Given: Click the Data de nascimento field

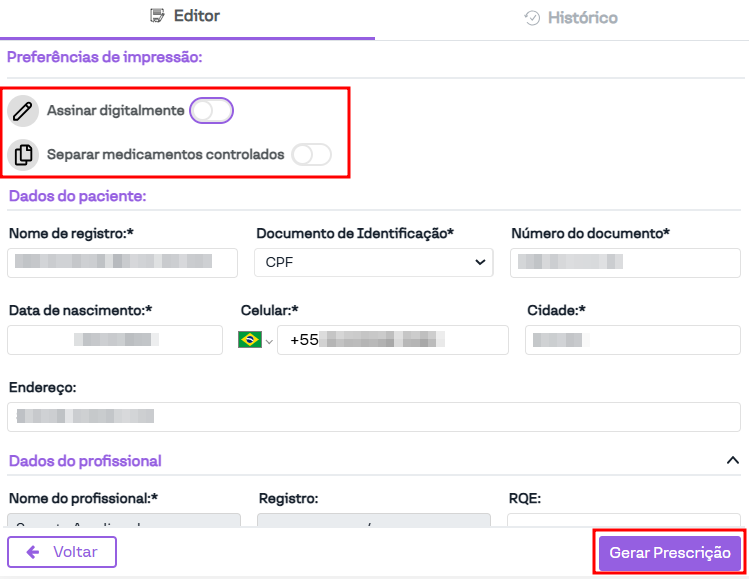Looking at the screenshot, I should [114, 340].
